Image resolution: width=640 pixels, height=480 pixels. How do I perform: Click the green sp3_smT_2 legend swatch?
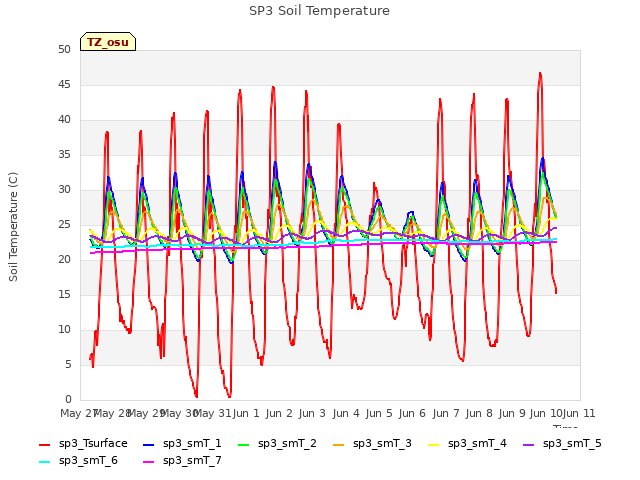244,444
